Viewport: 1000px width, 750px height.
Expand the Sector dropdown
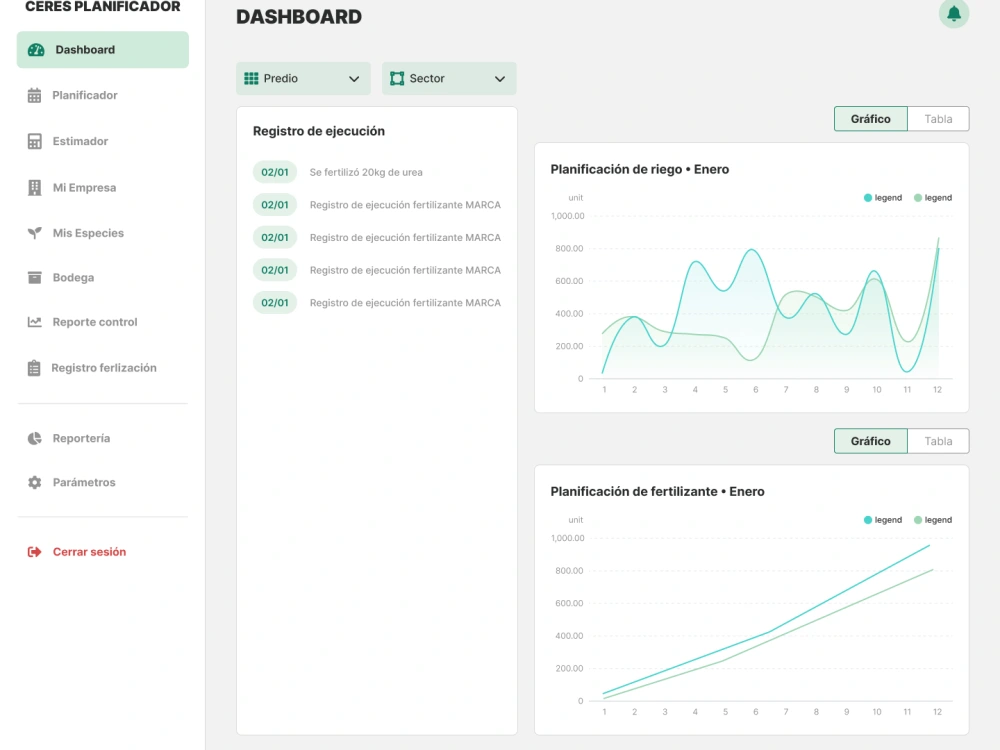click(x=448, y=77)
